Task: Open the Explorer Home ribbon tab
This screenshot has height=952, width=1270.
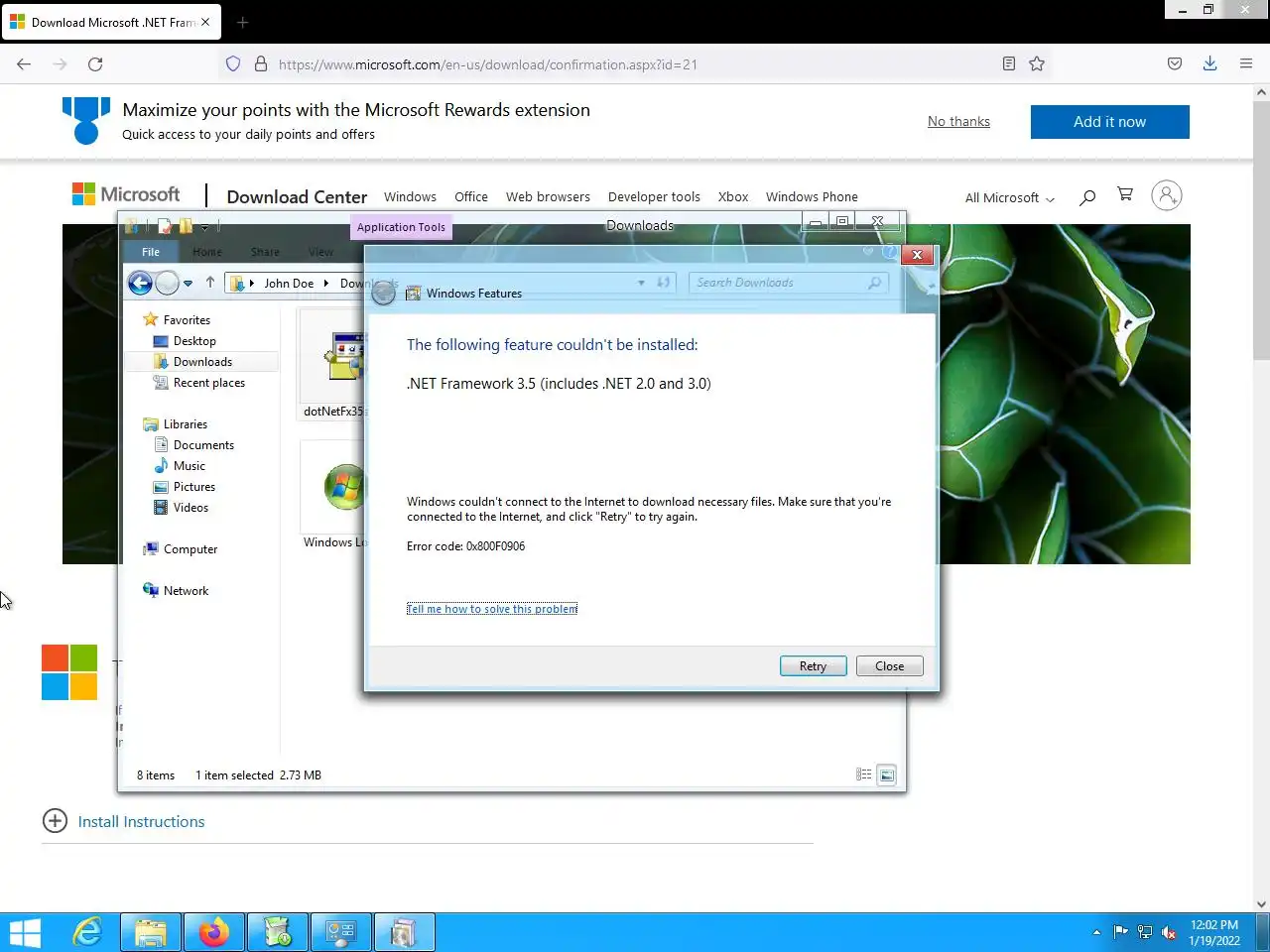Action: coord(207,252)
